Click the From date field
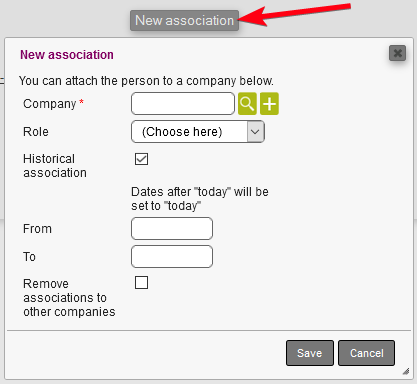 tap(172, 229)
